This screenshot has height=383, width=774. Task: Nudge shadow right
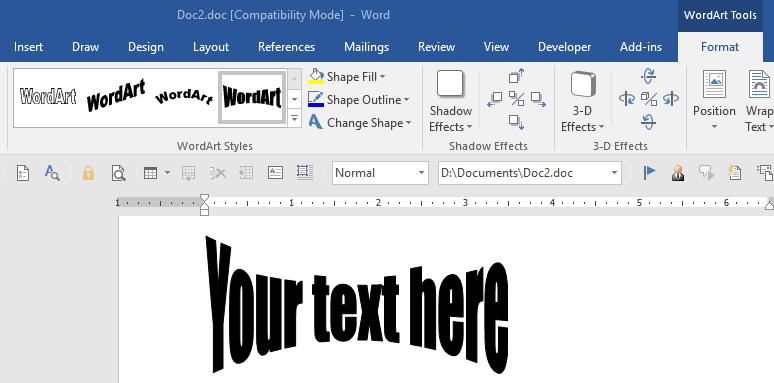(538, 99)
